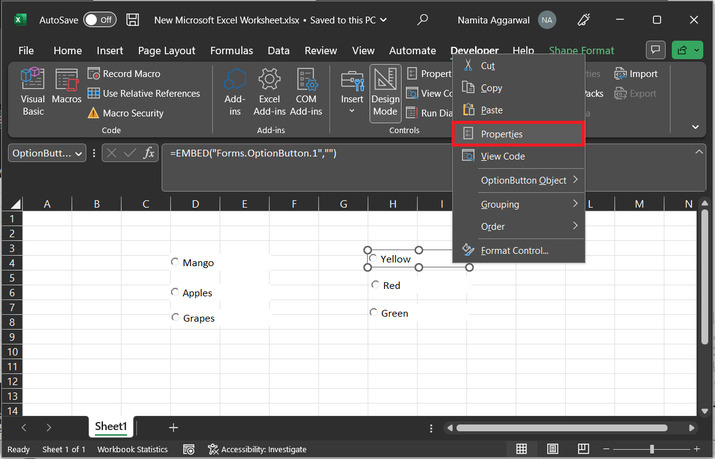Viewport: 715px width, 459px height.
Task: Open the Name Box dropdown arrow
Action: click(81, 153)
